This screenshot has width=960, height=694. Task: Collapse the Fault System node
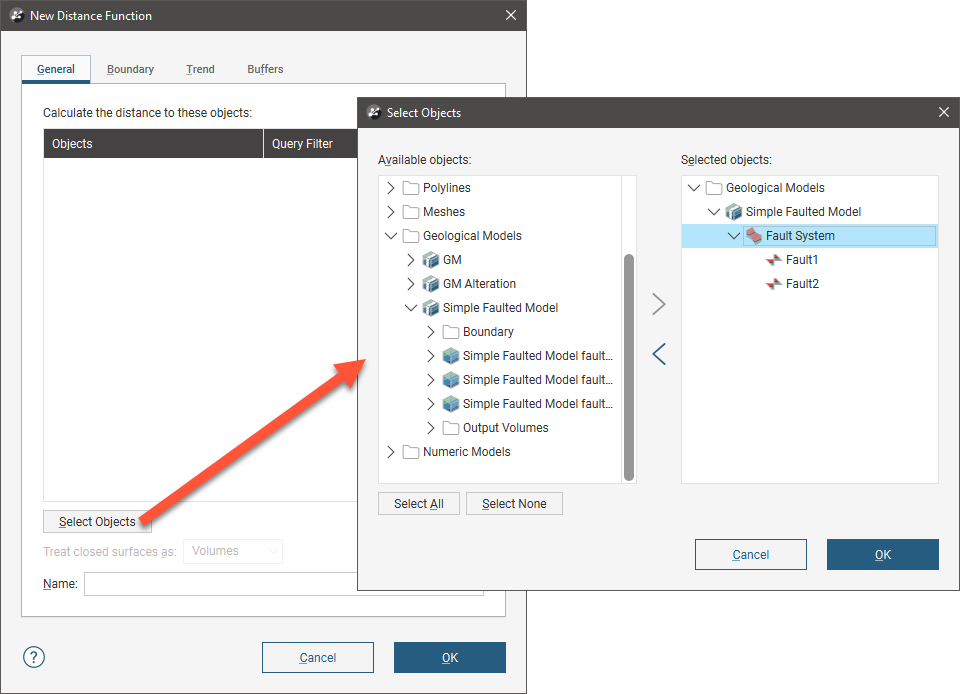(x=734, y=236)
